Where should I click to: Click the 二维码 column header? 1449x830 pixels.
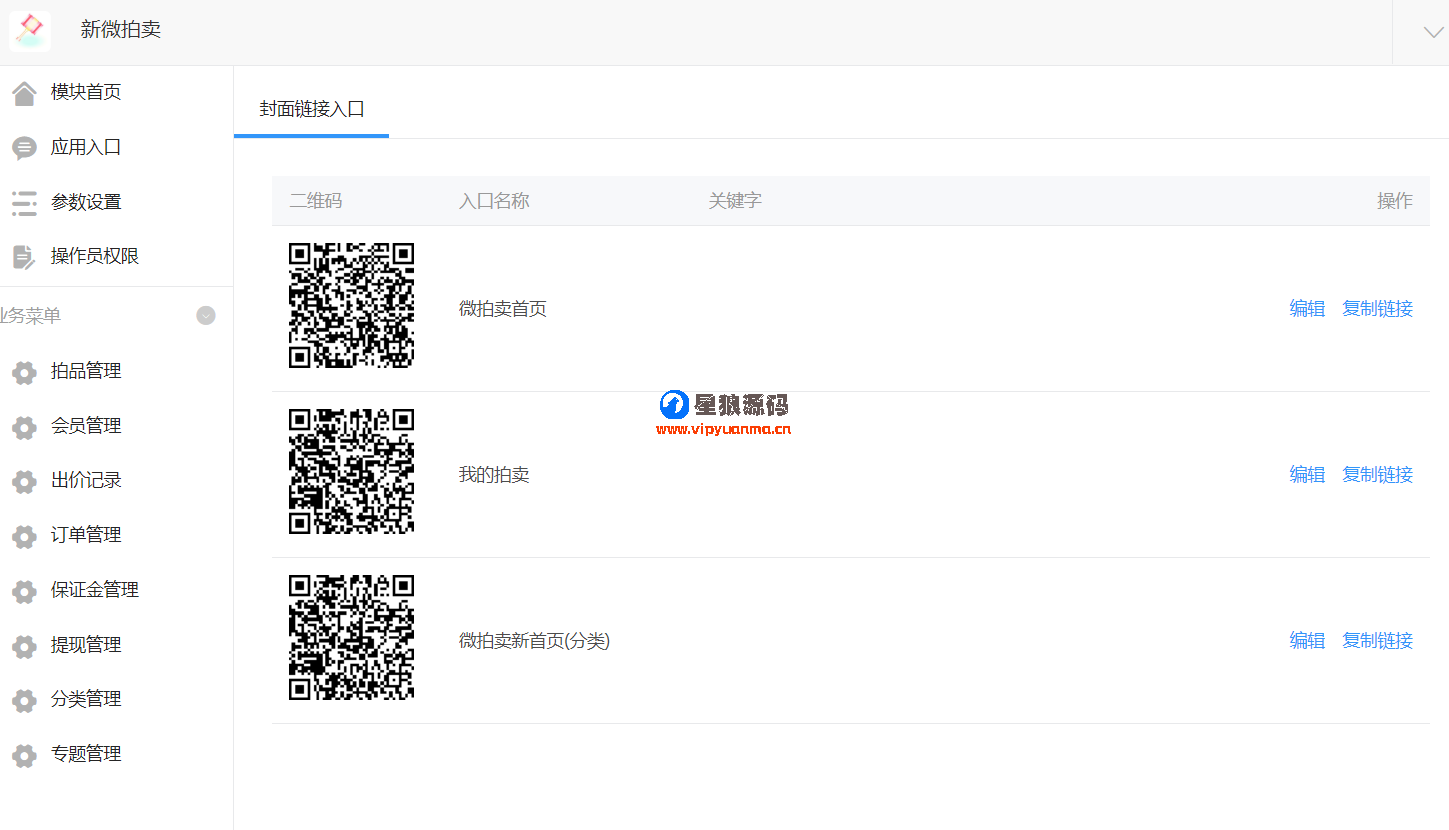coord(316,201)
